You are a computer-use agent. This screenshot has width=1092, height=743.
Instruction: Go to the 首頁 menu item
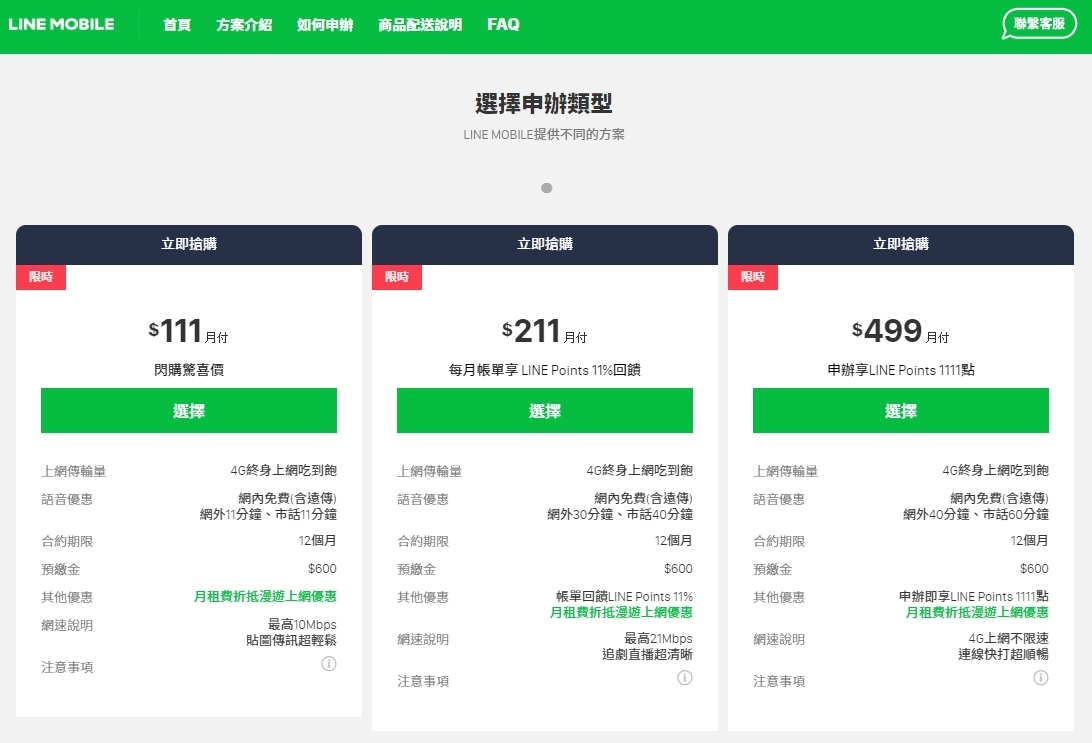pyautogui.click(x=177, y=25)
